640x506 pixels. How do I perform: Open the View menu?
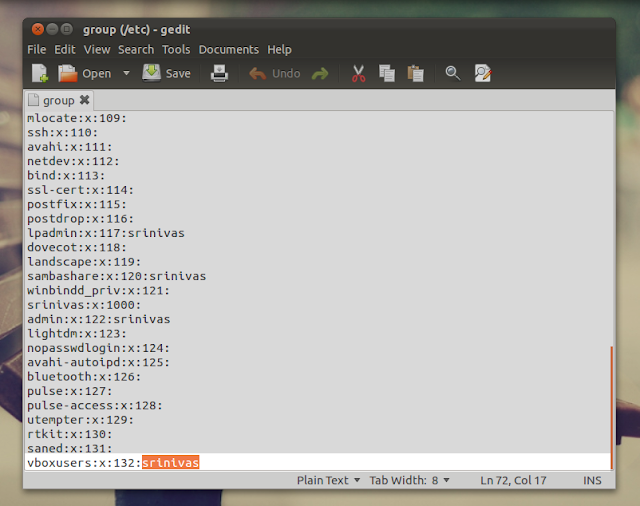pos(97,49)
